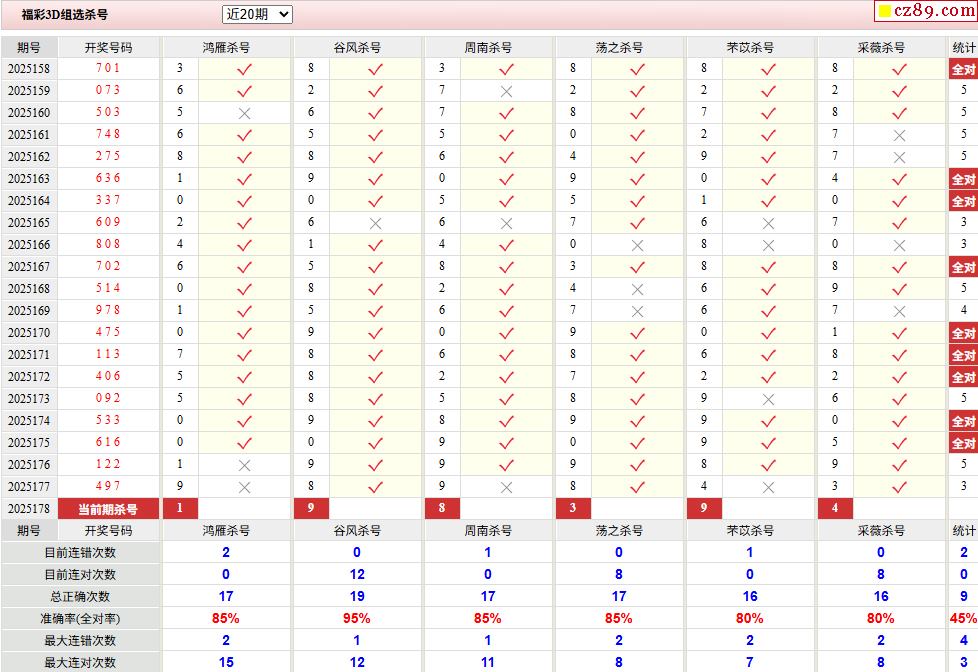Click the red checkmark in 芣苡杀号 for row 2025175
The image size is (978, 672).
point(768,443)
